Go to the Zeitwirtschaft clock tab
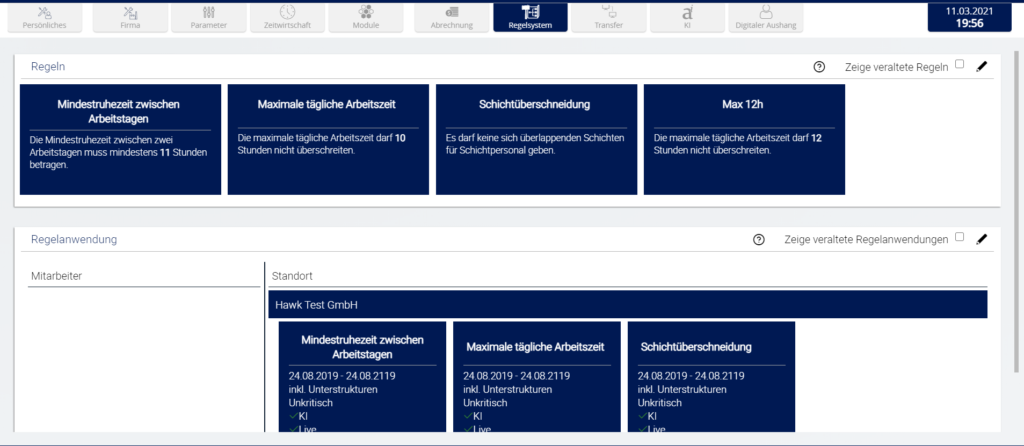The height and width of the screenshot is (446, 1024). tap(287, 16)
